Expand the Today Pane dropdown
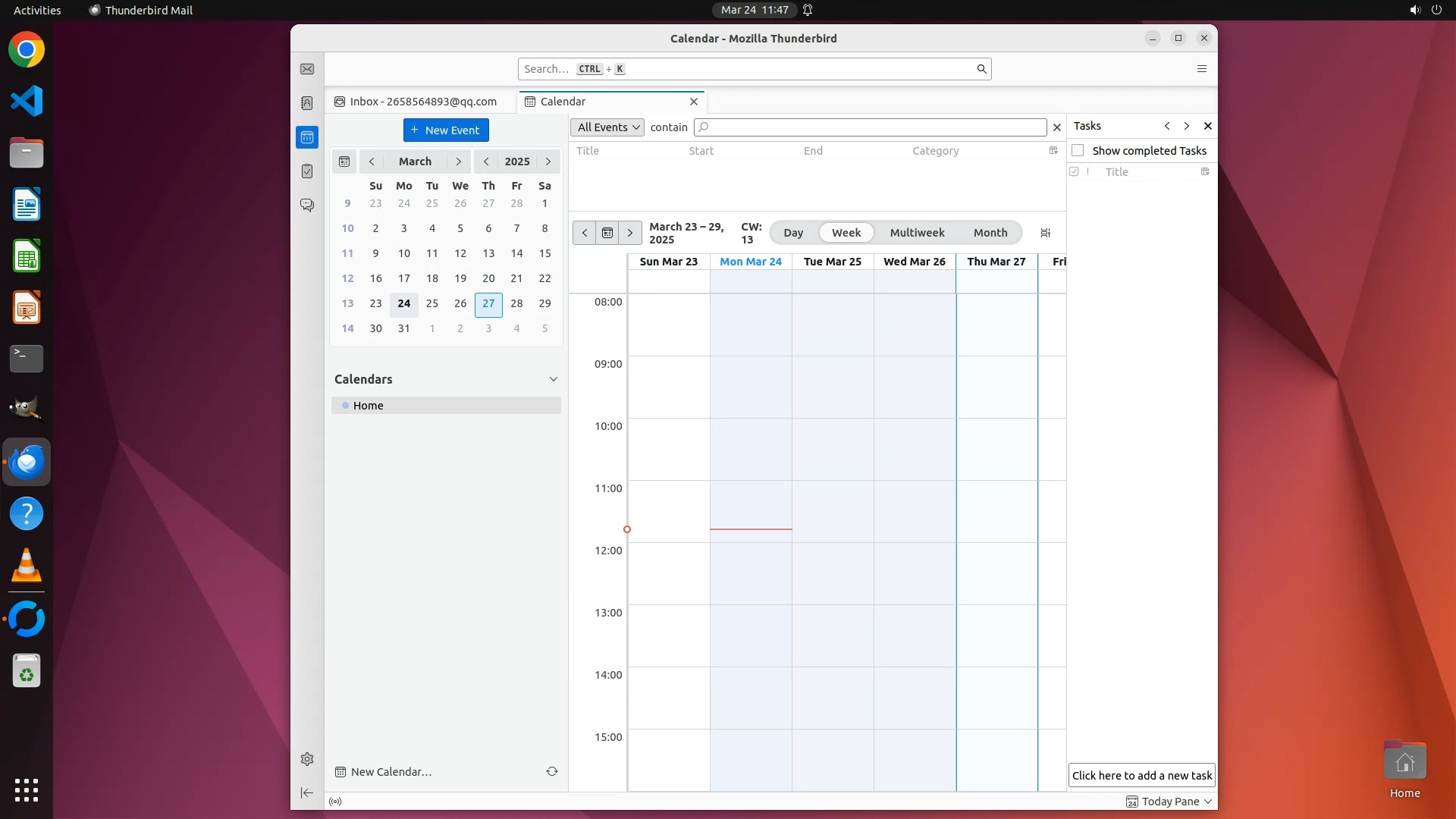 pos(1208,802)
